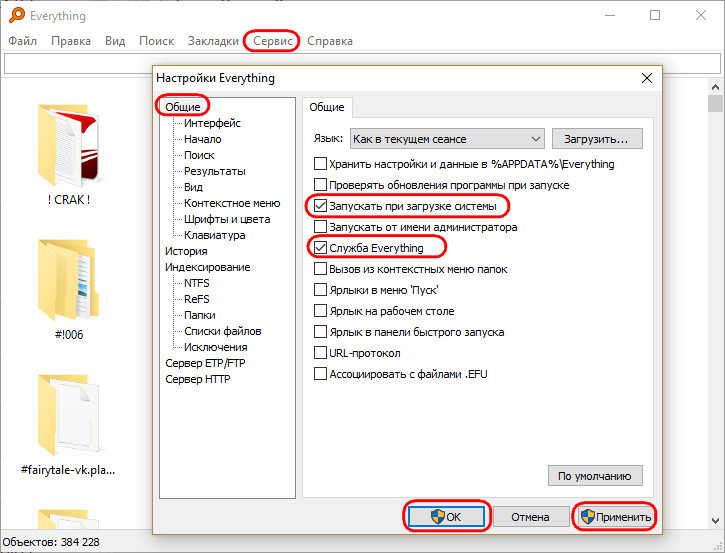Open the Правка menu
The height and width of the screenshot is (553, 725).
[x=71, y=41]
